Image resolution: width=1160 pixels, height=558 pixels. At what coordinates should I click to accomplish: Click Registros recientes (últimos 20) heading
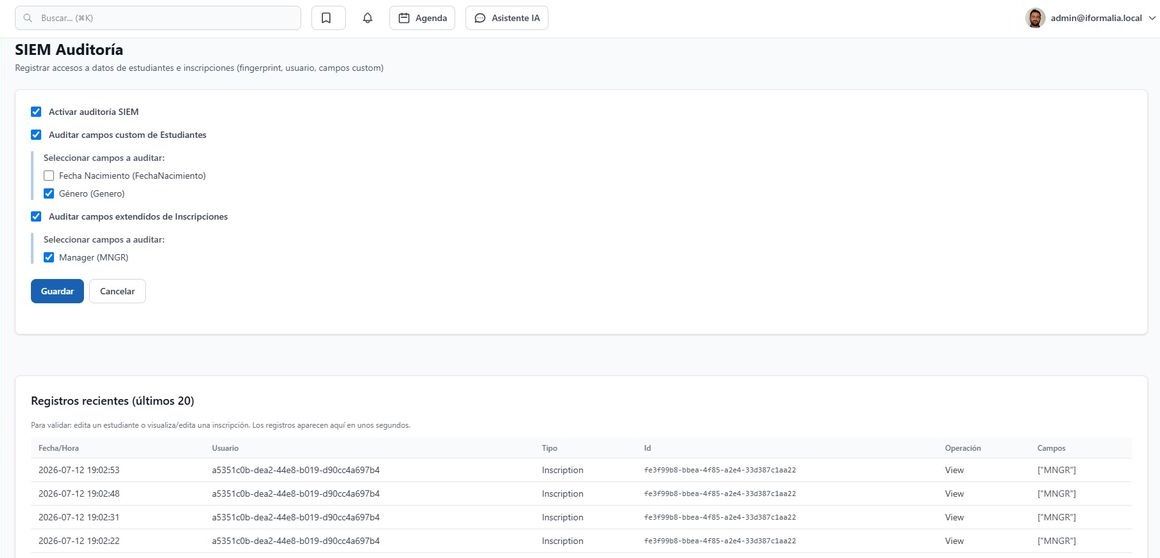pyautogui.click(x=112, y=401)
